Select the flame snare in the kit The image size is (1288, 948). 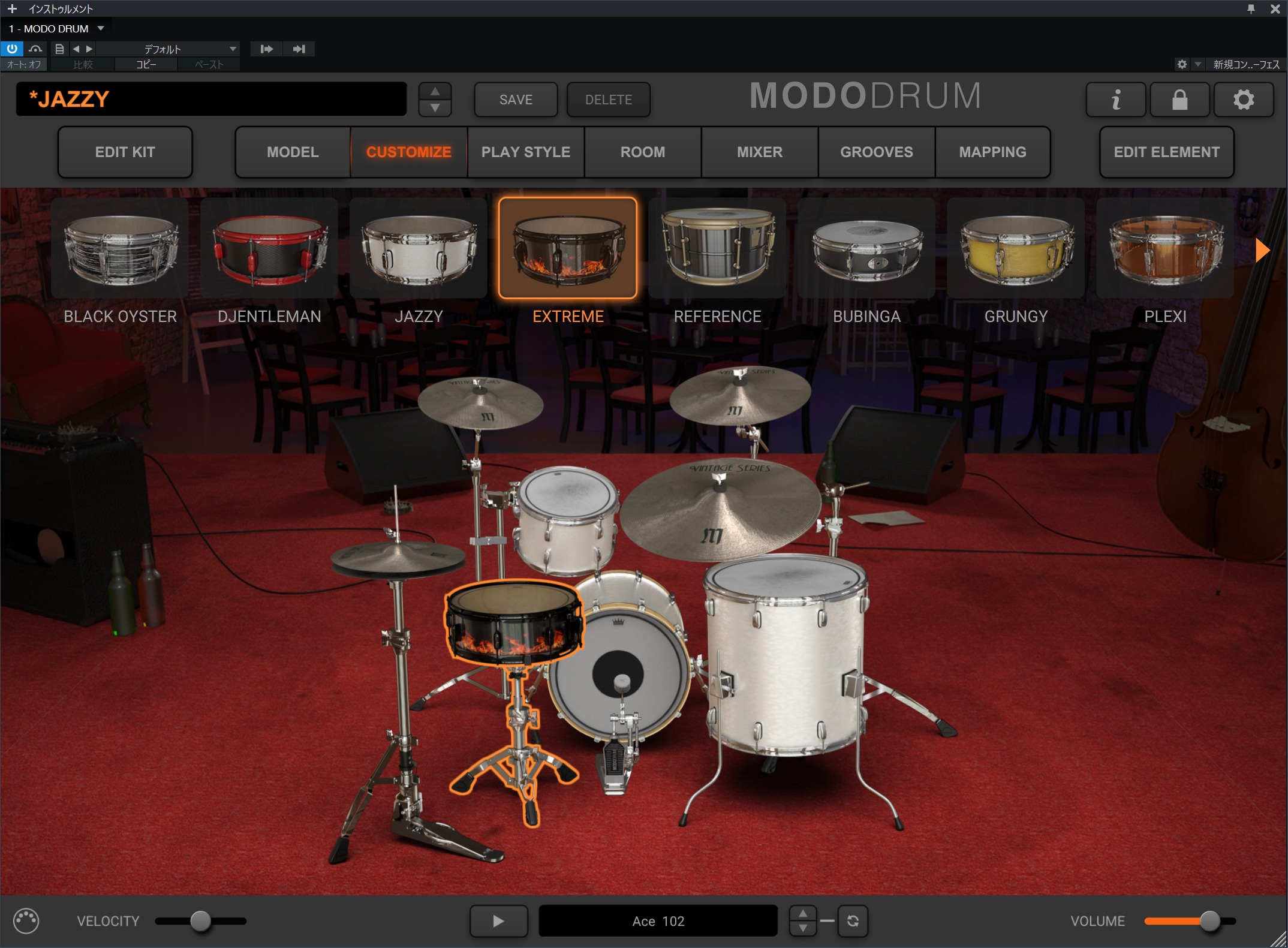pos(514,624)
